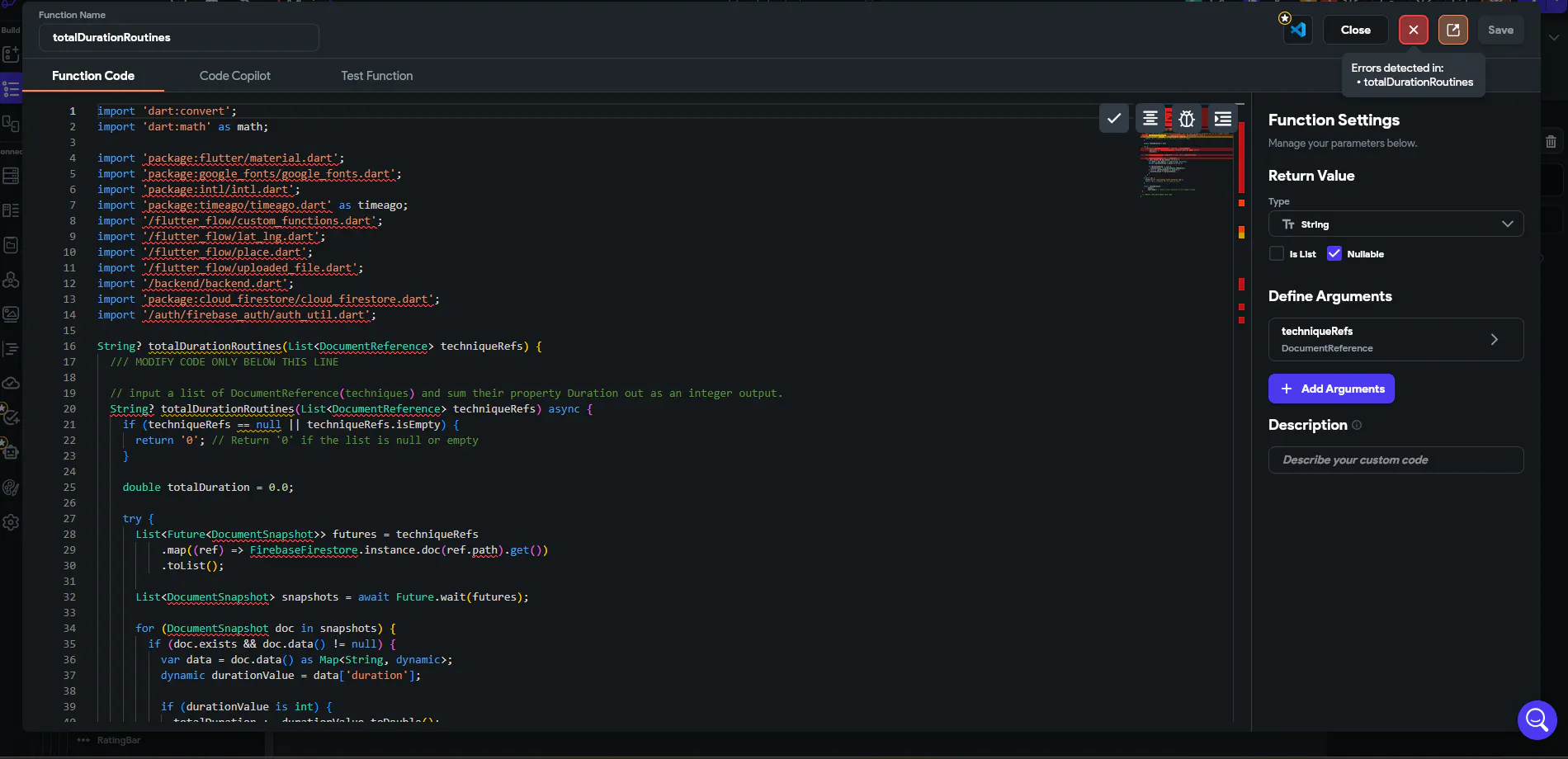Screen dimensions: 1568x759
Task: Enable the Is List checkbox
Action: 1277,253
